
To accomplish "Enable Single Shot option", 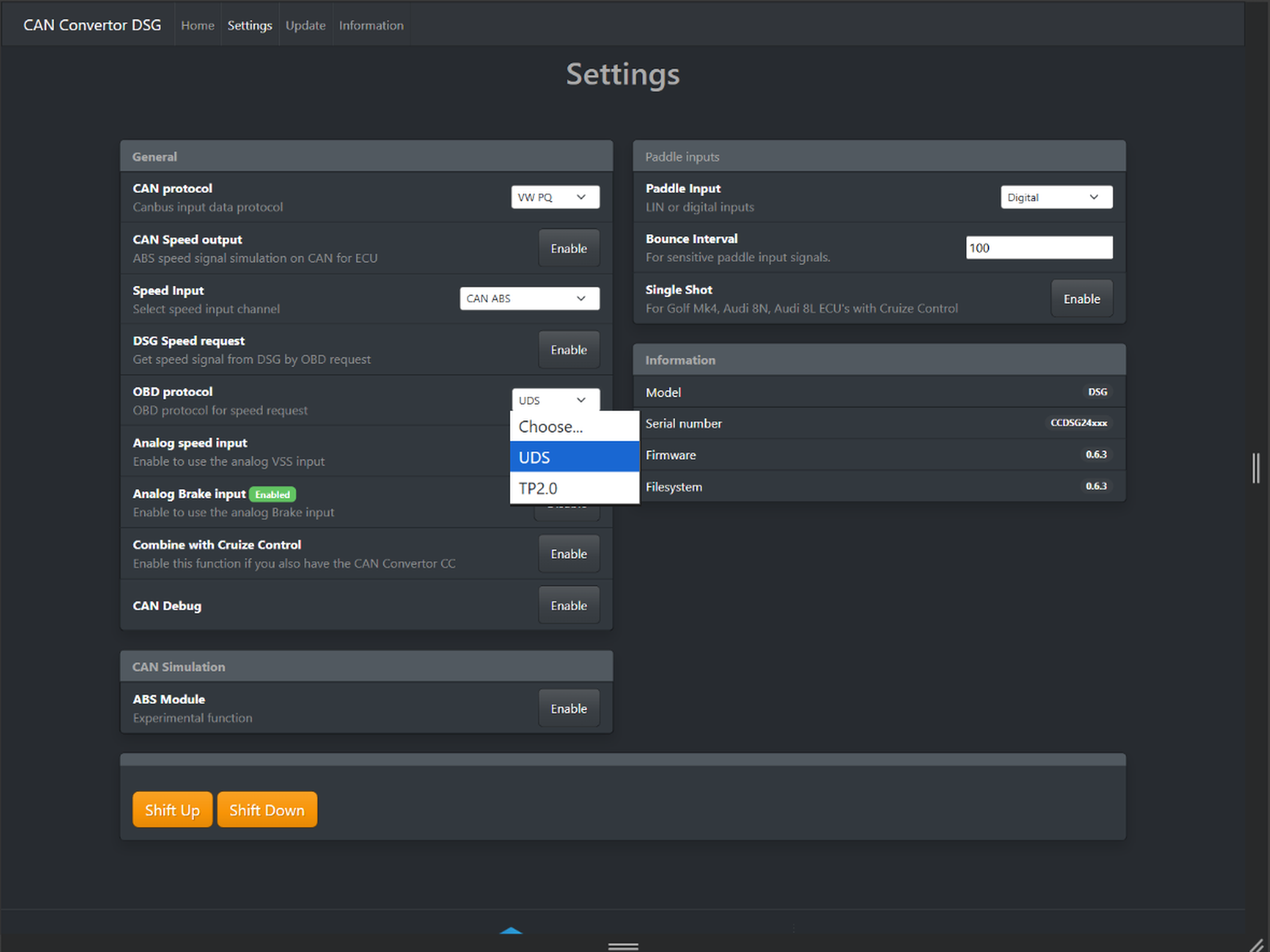I will [x=1082, y=299].
